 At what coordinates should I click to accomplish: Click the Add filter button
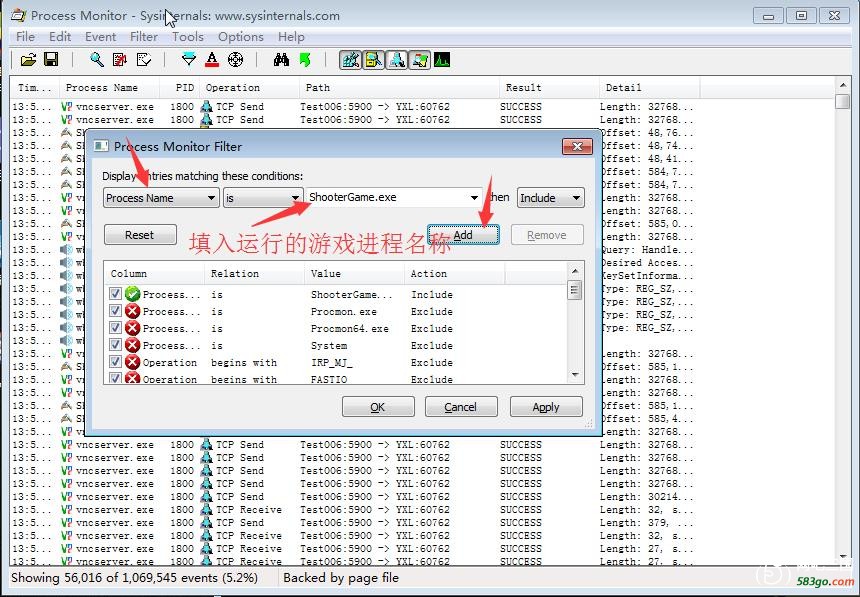click(463, 235)
